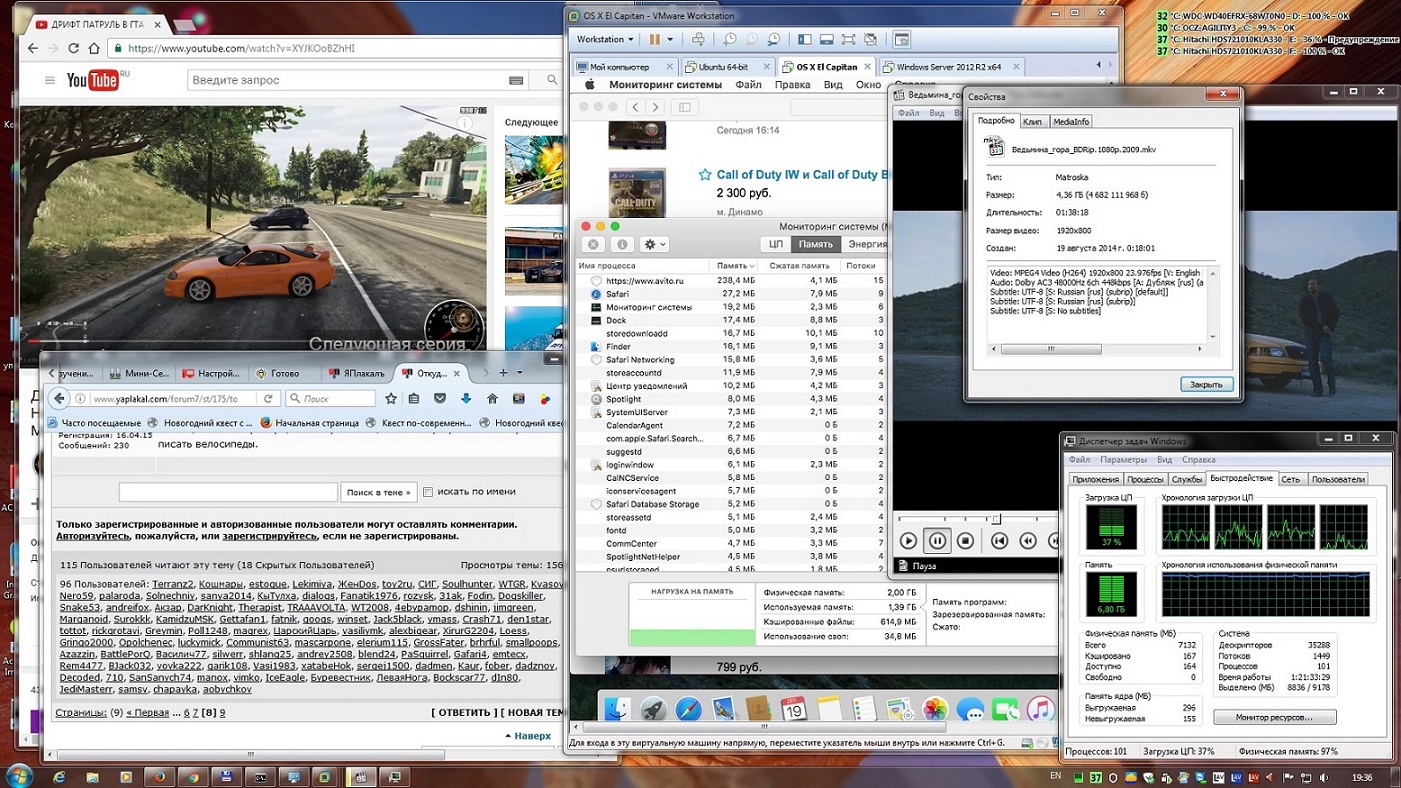This screenshot has height=788, width=1401.
Task: Toggle pause in the media player controls
Action: coord(937,541)
